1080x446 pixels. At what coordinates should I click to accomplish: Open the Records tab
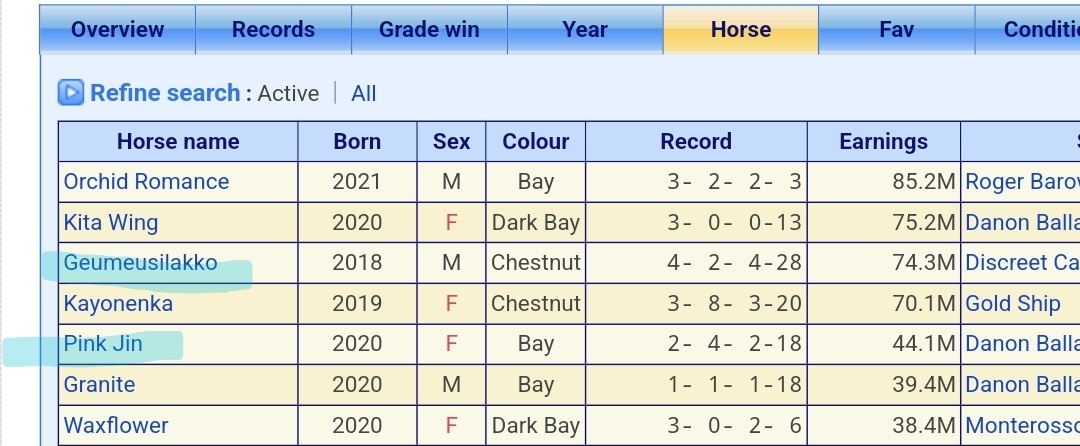[273, 30]
